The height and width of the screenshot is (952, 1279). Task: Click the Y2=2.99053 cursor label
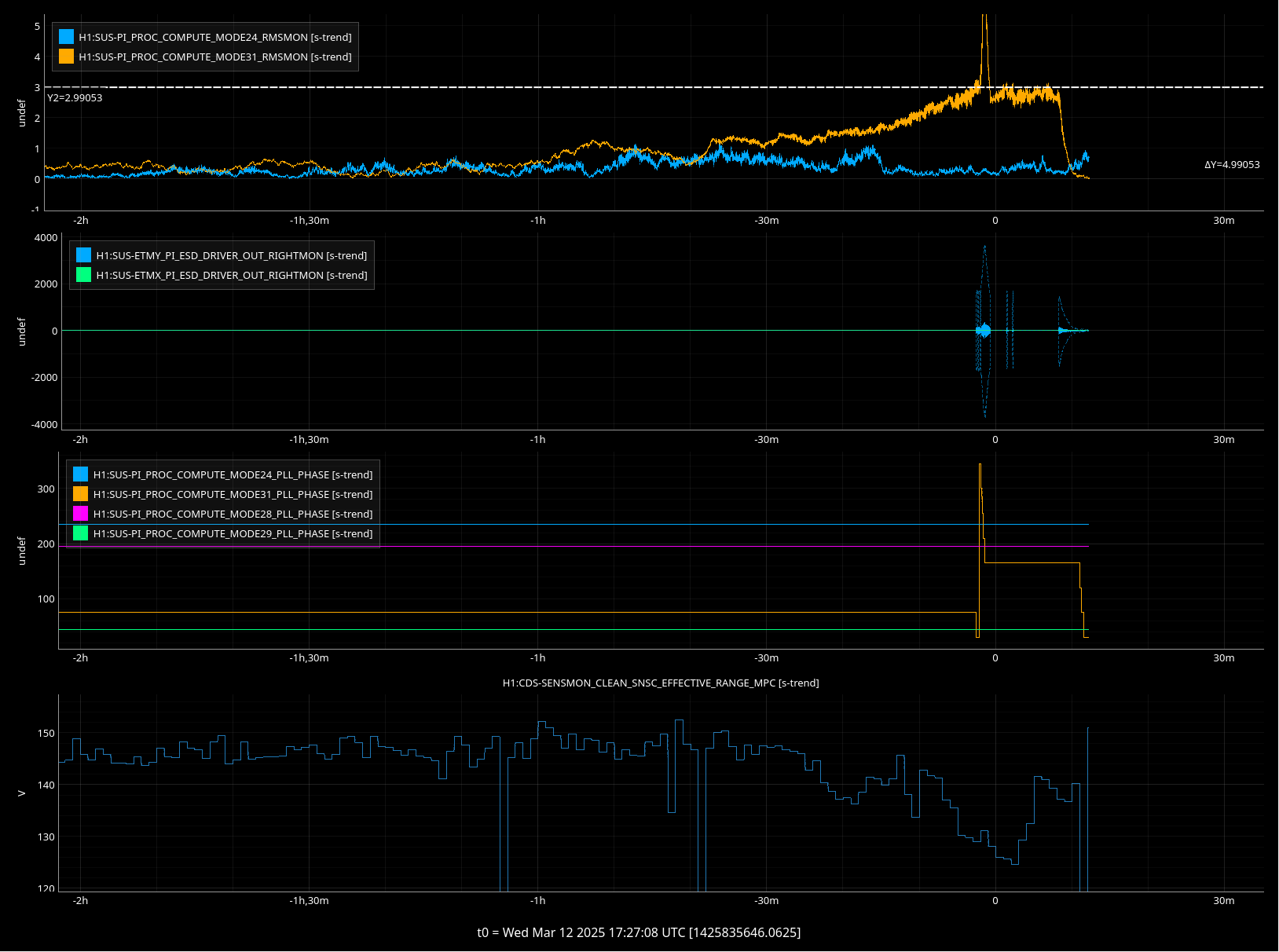pos(75,98)
